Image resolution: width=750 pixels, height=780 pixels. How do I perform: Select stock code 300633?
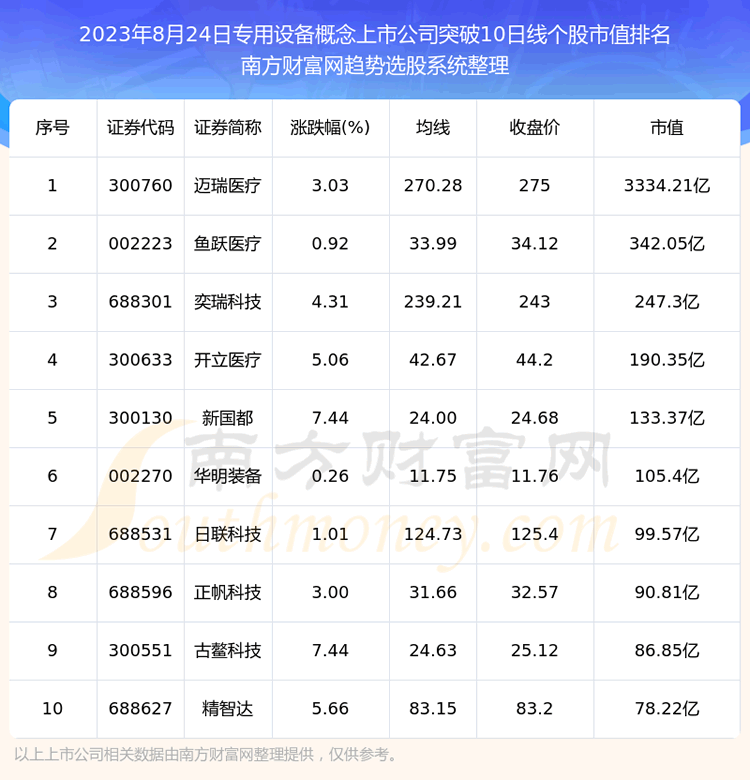140,360
